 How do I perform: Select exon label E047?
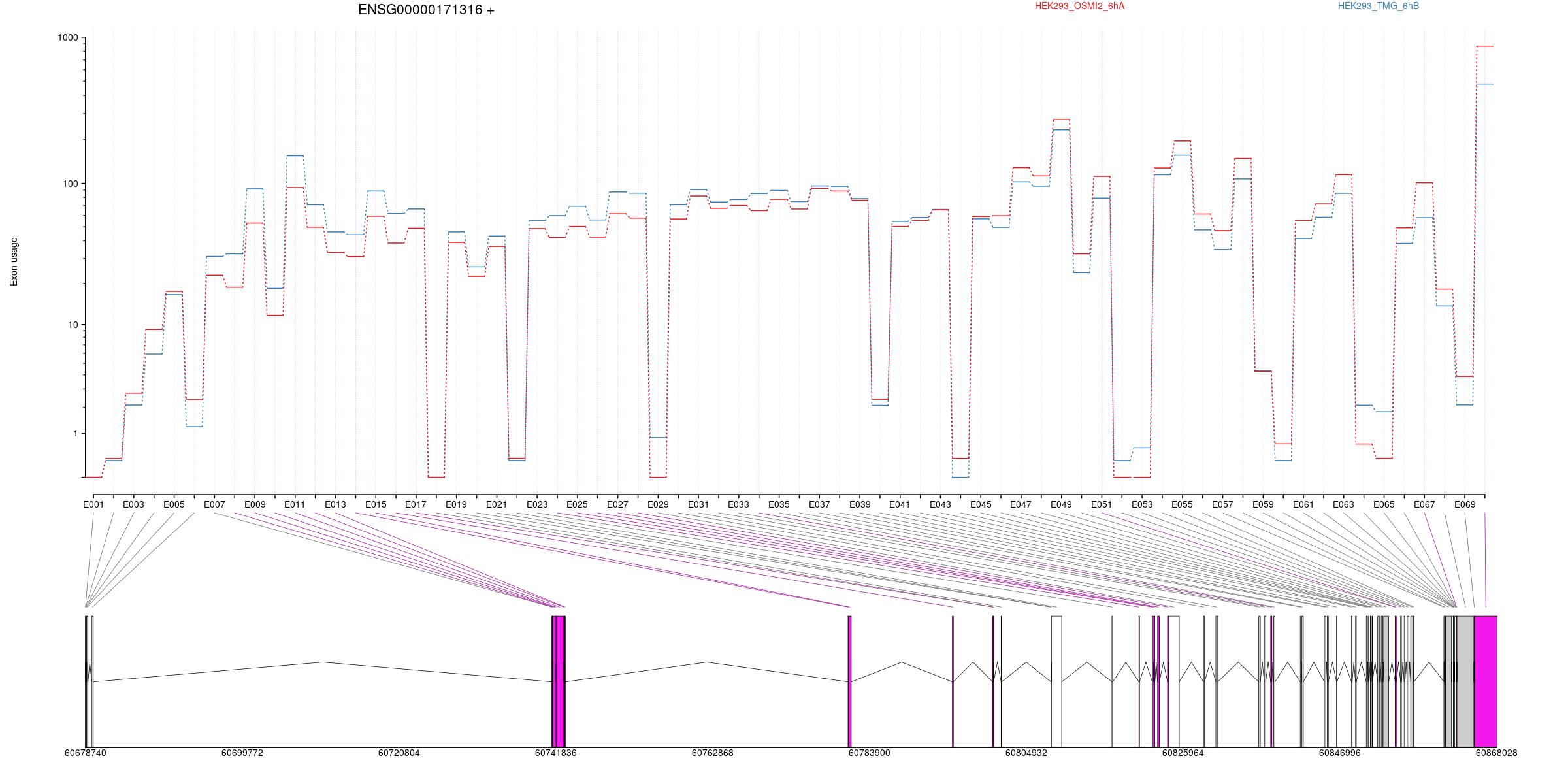coord(1021,504)
